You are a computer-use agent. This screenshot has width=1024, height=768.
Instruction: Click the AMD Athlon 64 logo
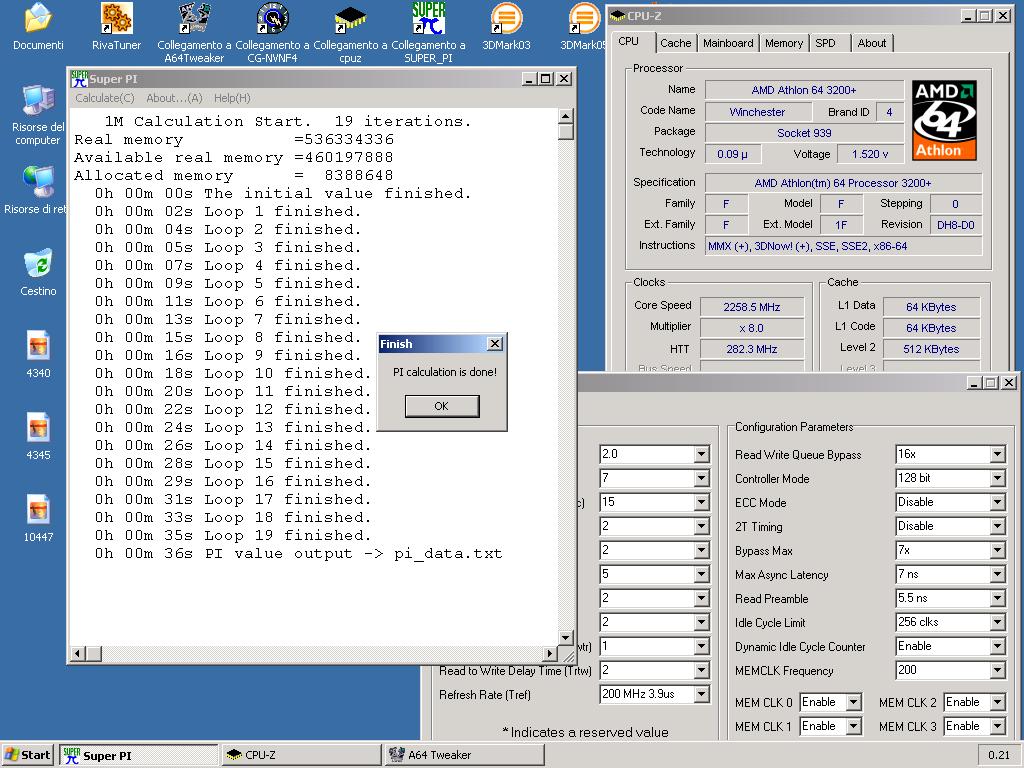(944, 120)
